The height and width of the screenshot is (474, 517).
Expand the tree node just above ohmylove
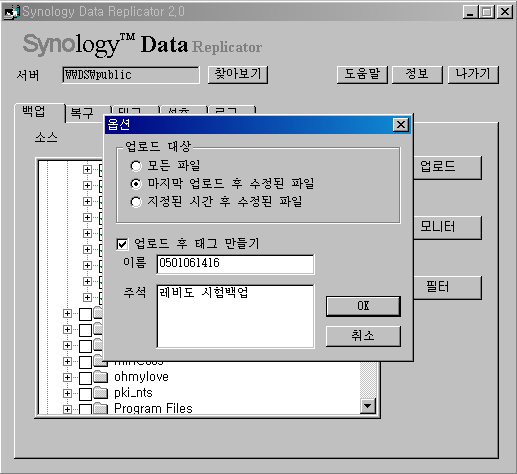coord(67,361)
